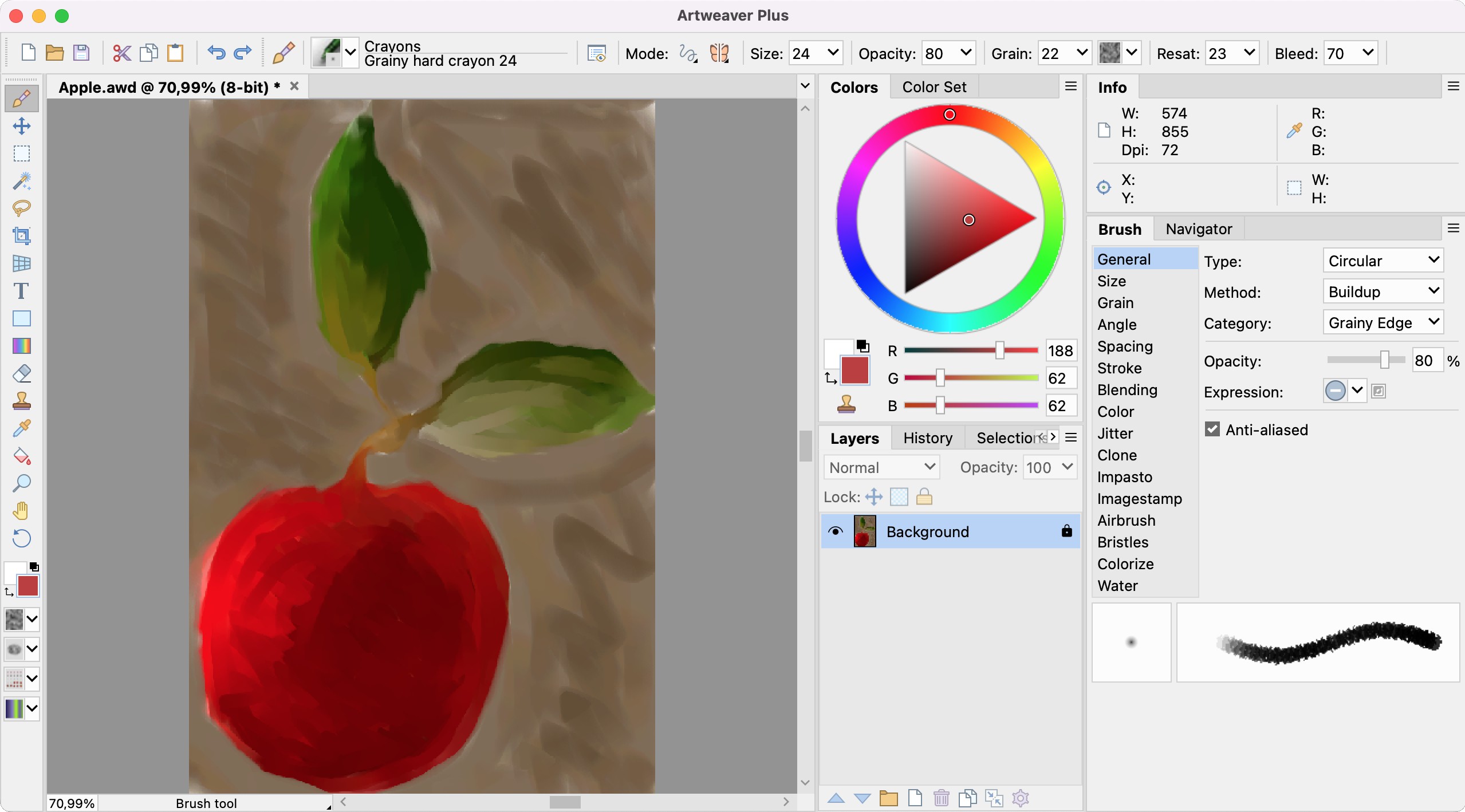1465x812 pixels.
Task: Pick the Paint Bucket fill tool
Action: pyautogui.click(x=21, y=456)
